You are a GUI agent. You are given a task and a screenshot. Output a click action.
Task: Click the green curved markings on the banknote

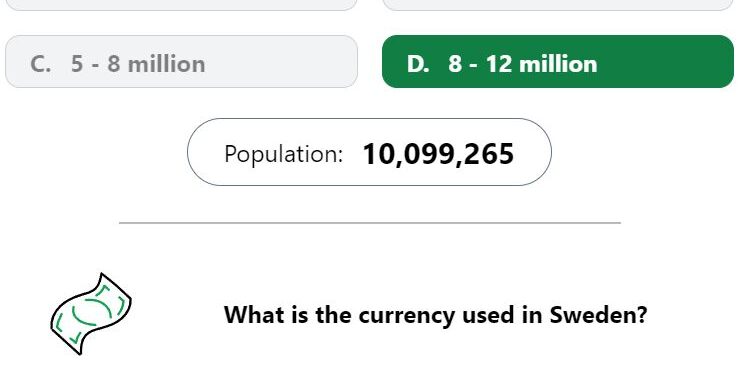92,311
